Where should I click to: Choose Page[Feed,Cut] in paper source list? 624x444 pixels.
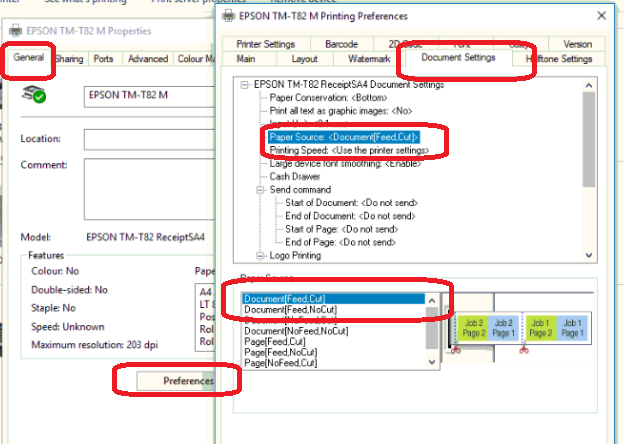coord(275,342)
